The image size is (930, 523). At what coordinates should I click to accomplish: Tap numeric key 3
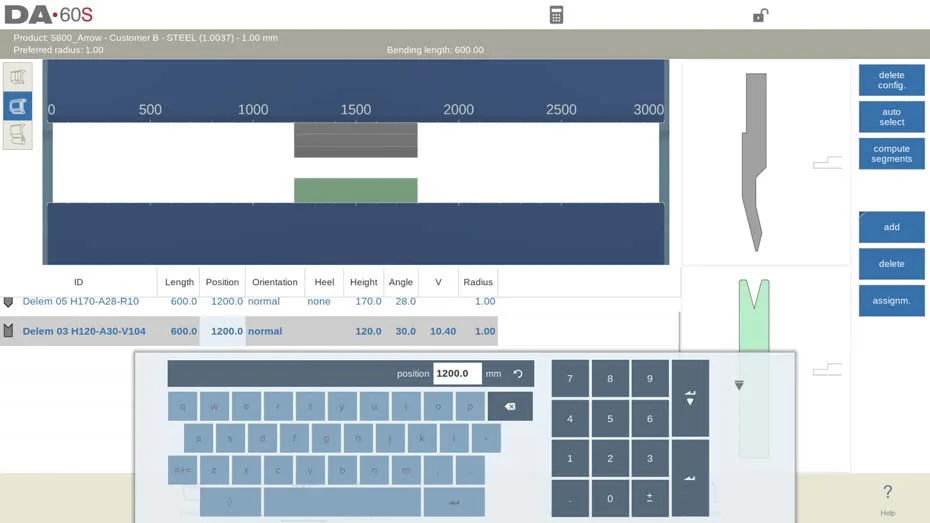click(x=650, y=458)
